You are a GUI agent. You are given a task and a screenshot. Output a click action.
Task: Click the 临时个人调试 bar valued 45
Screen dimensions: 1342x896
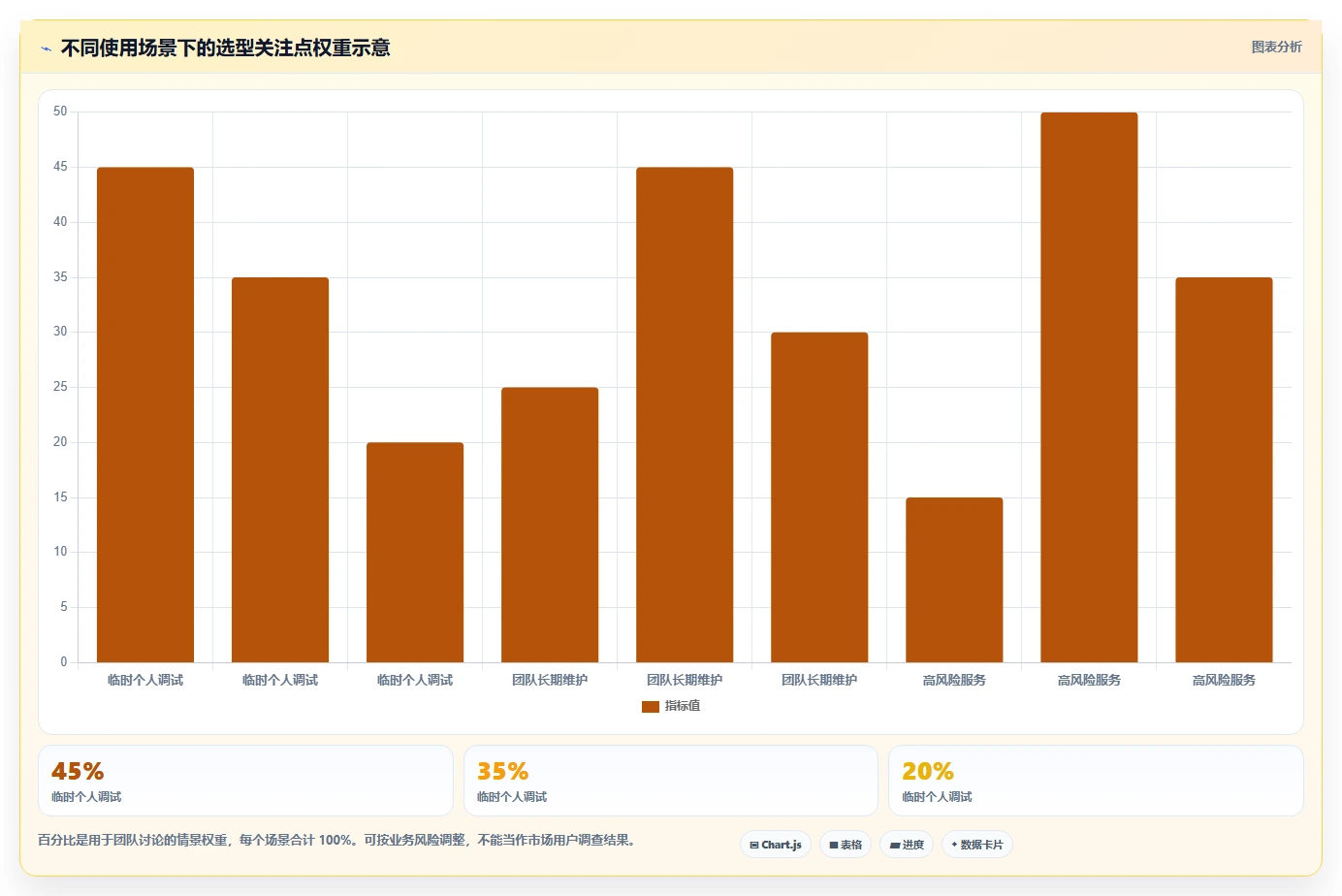145,415
